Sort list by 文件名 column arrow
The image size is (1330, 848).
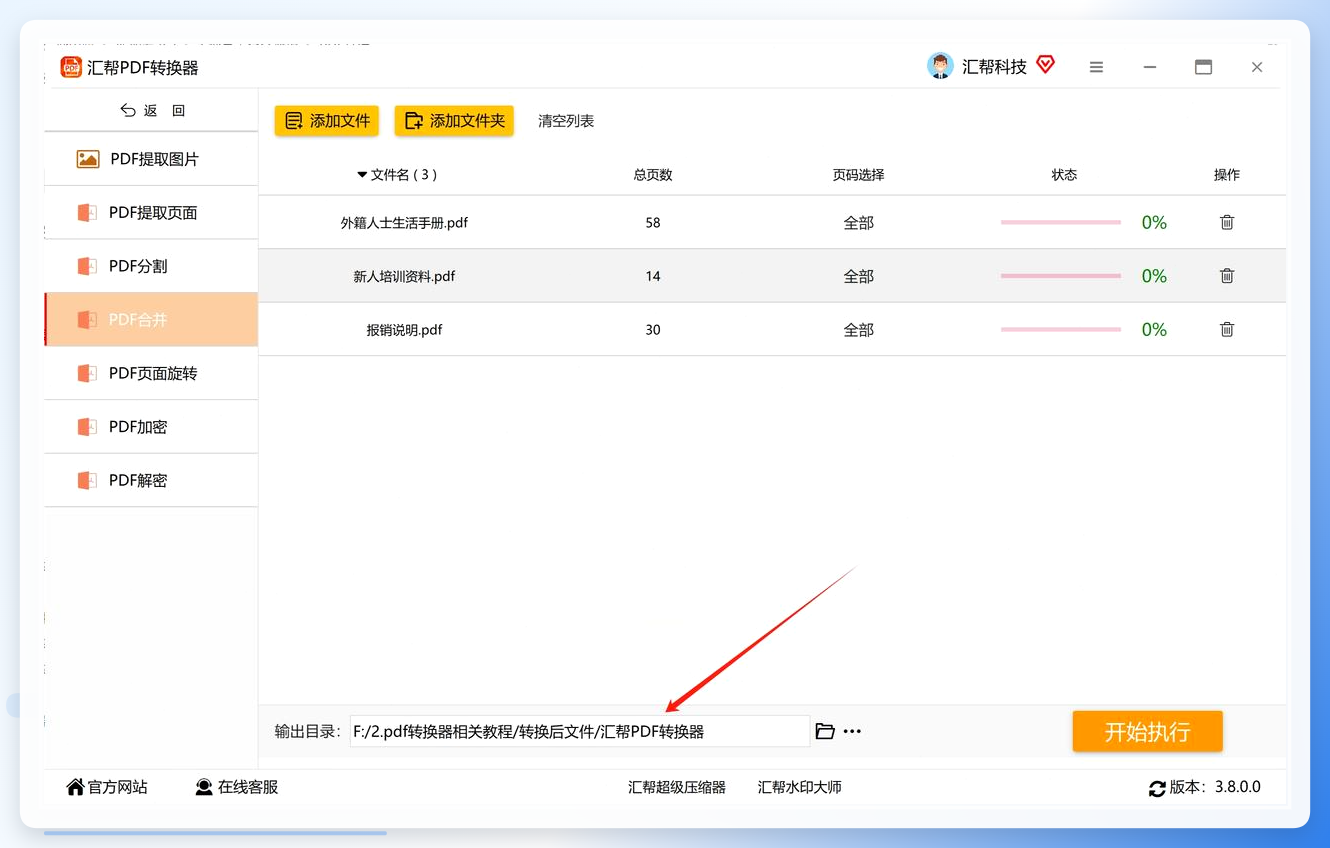click(x=362, y=175)
